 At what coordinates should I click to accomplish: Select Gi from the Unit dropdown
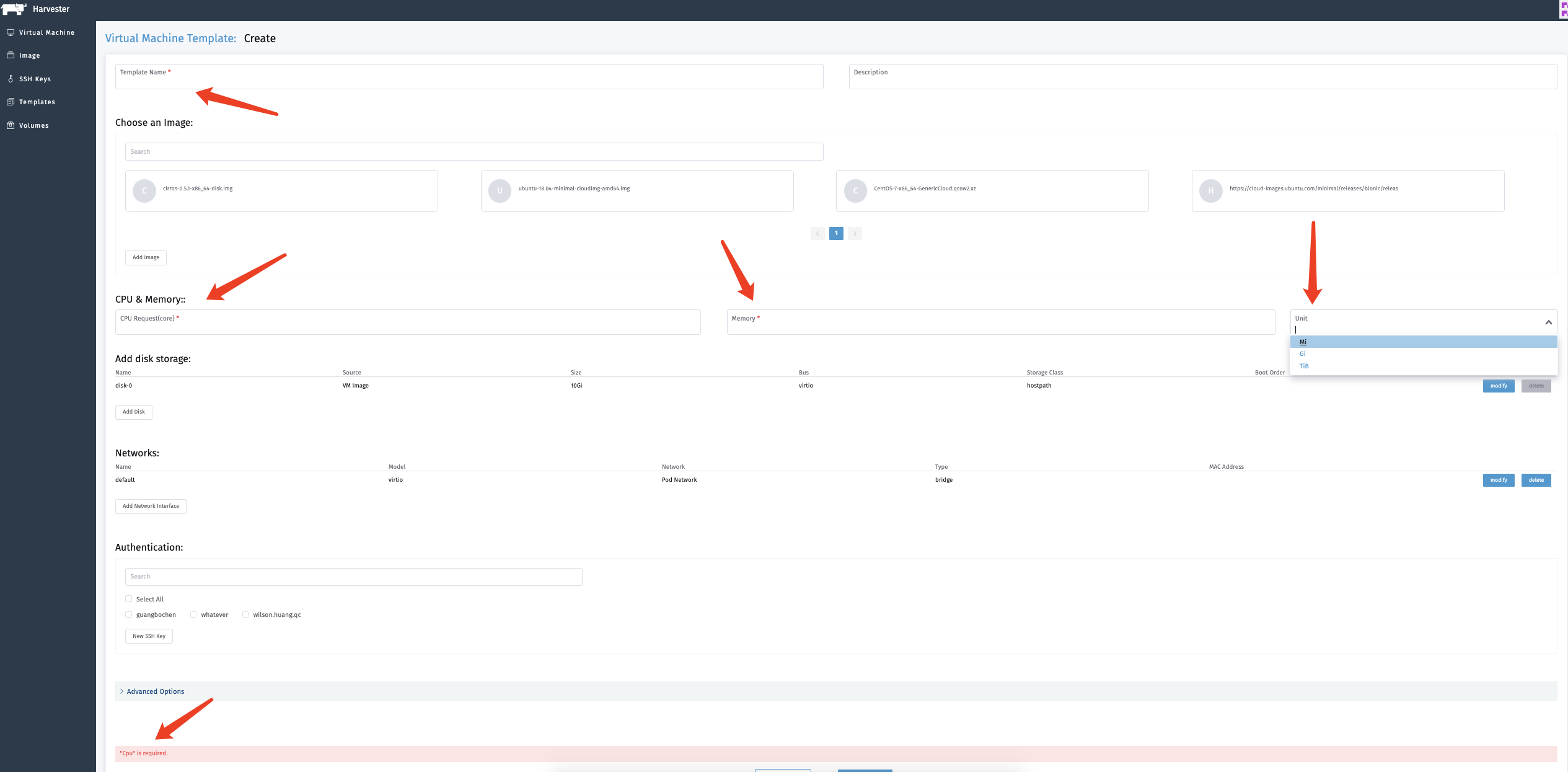pos(1303,353)
